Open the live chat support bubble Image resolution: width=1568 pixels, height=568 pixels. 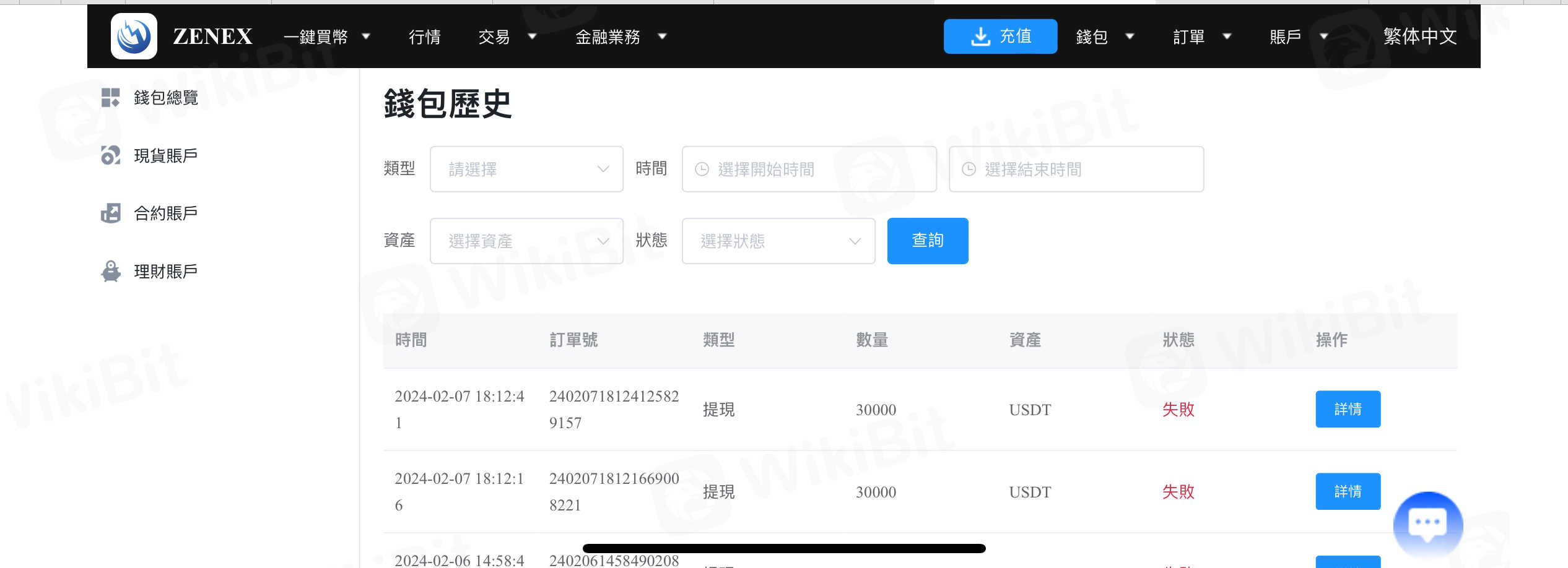tap(1427, 524)
